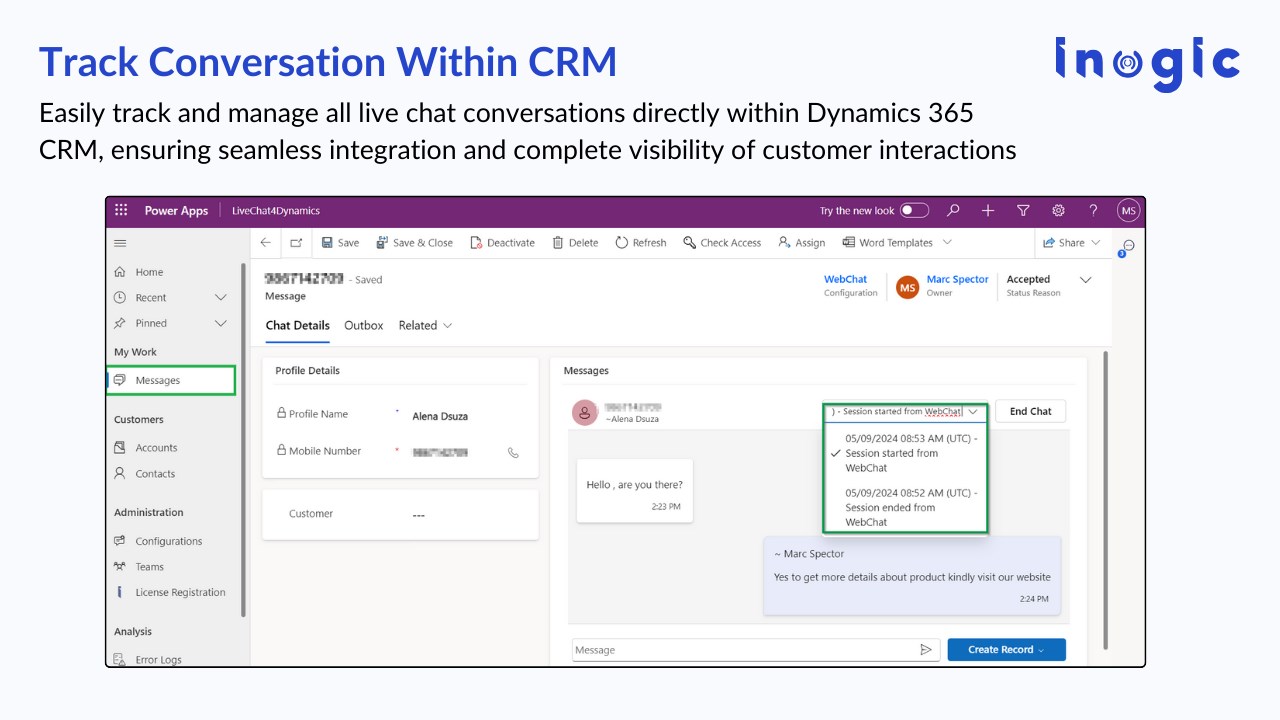The image size is (1280, 720).
Task: Call the mobile number phone icon
Action: point(513,452)
